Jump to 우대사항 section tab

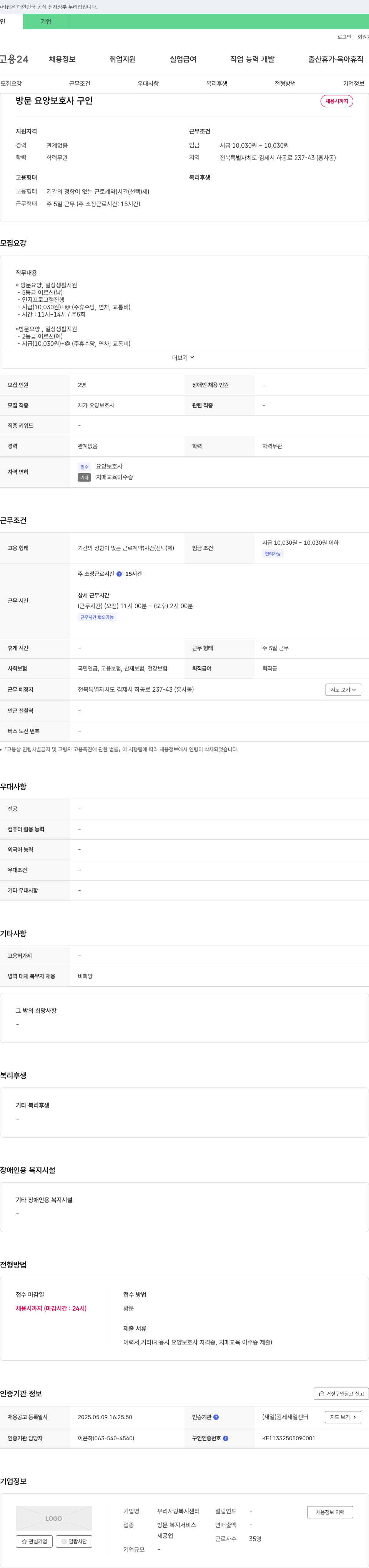pyautogui.click(x=148, y=83)
